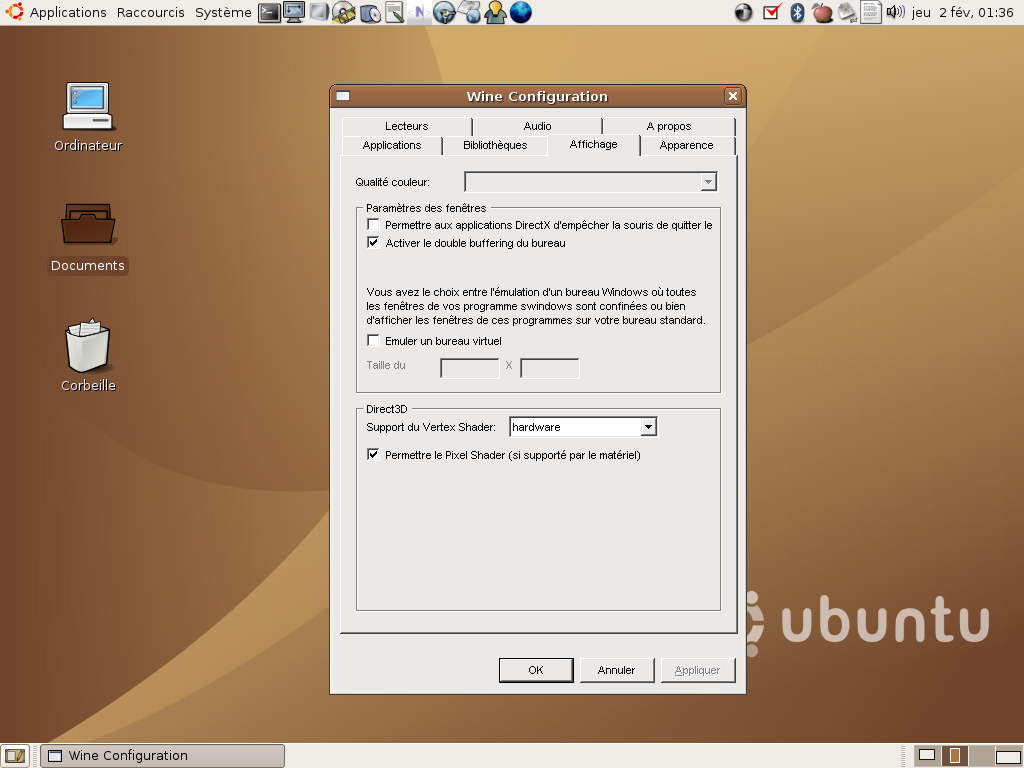Switch to the Applications tab in Wine

coord(392,145)
